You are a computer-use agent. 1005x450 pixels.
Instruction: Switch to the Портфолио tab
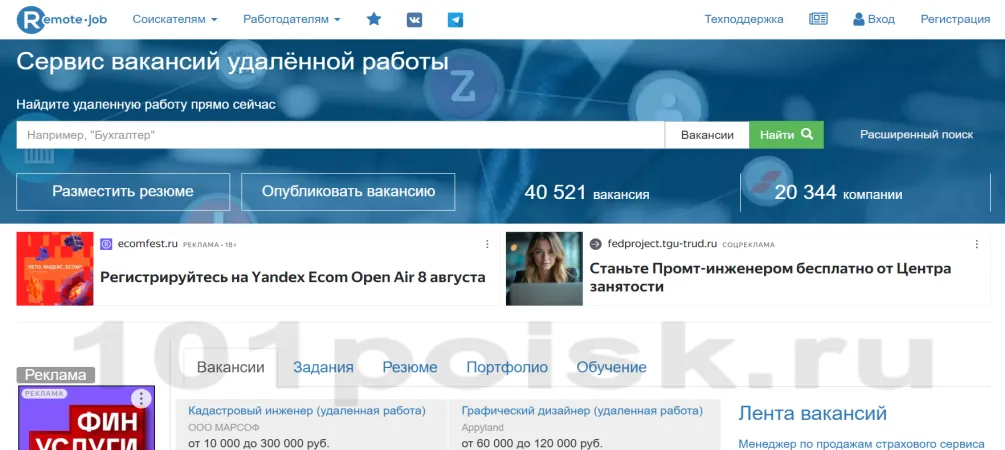tap(507, 367)
